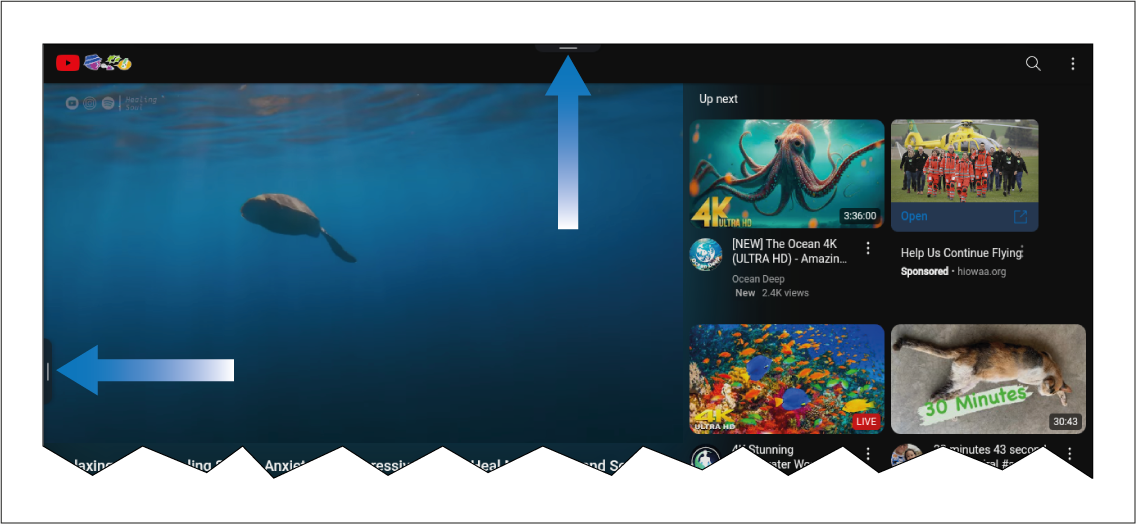This screenshot has height=524, width=1136.
Task: Open the live coral reef 4K video thumbnail
Action: (786, 378)
